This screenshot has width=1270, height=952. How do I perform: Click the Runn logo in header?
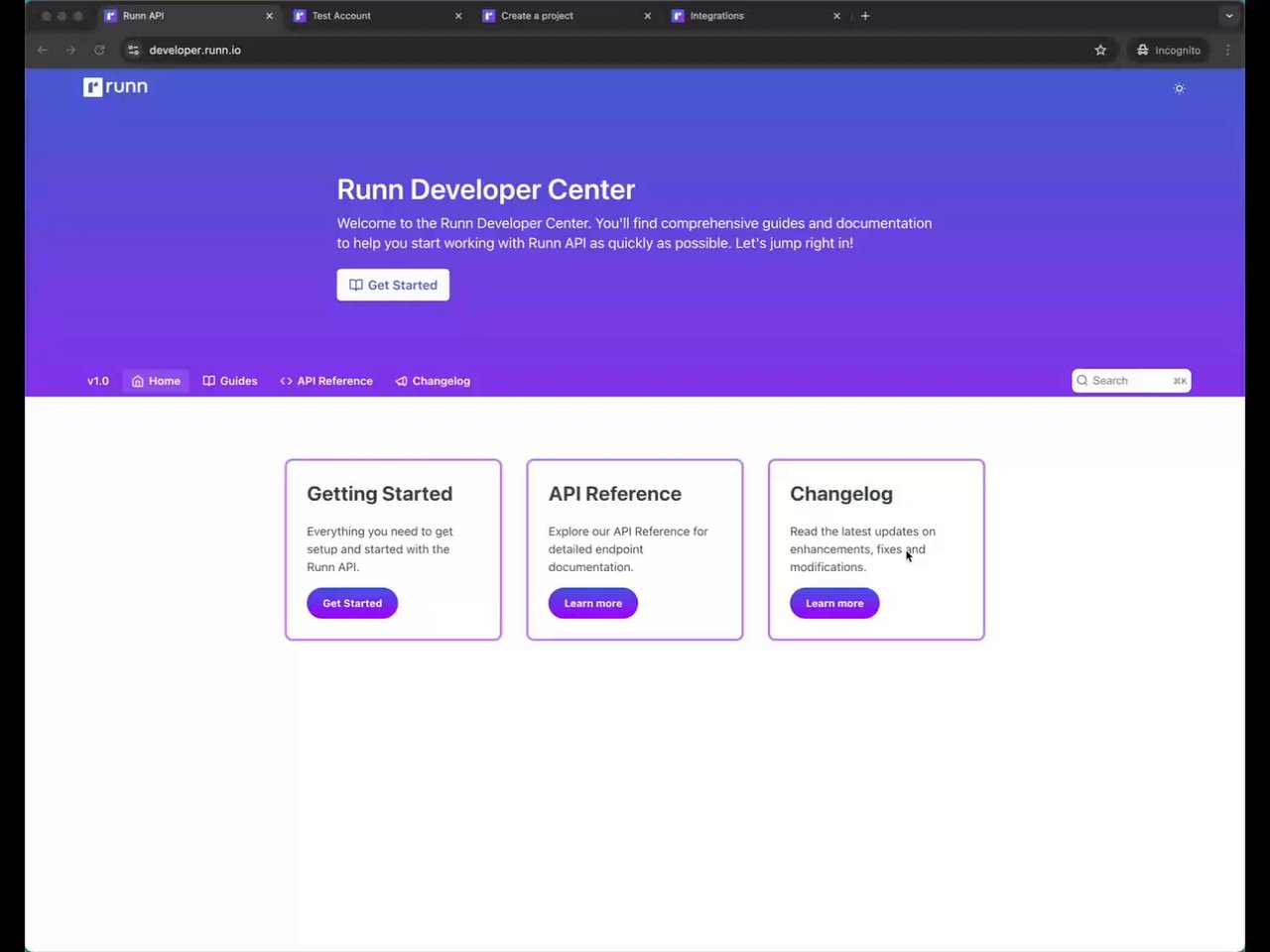(115, 87)
